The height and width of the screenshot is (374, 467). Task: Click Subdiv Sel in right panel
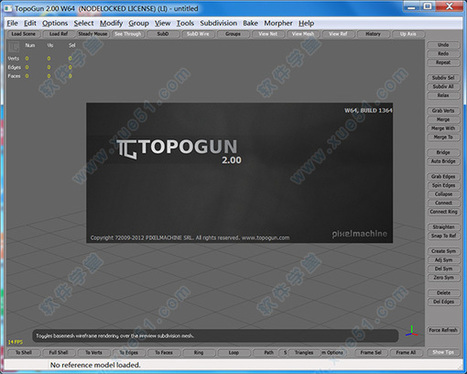click(443, 78)
